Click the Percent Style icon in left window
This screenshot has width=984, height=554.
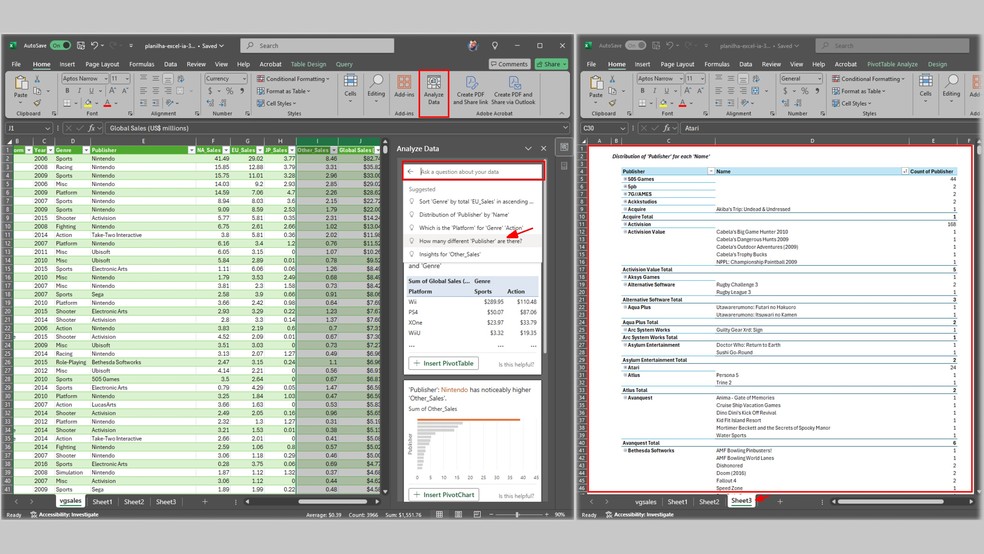coord(229,91)
